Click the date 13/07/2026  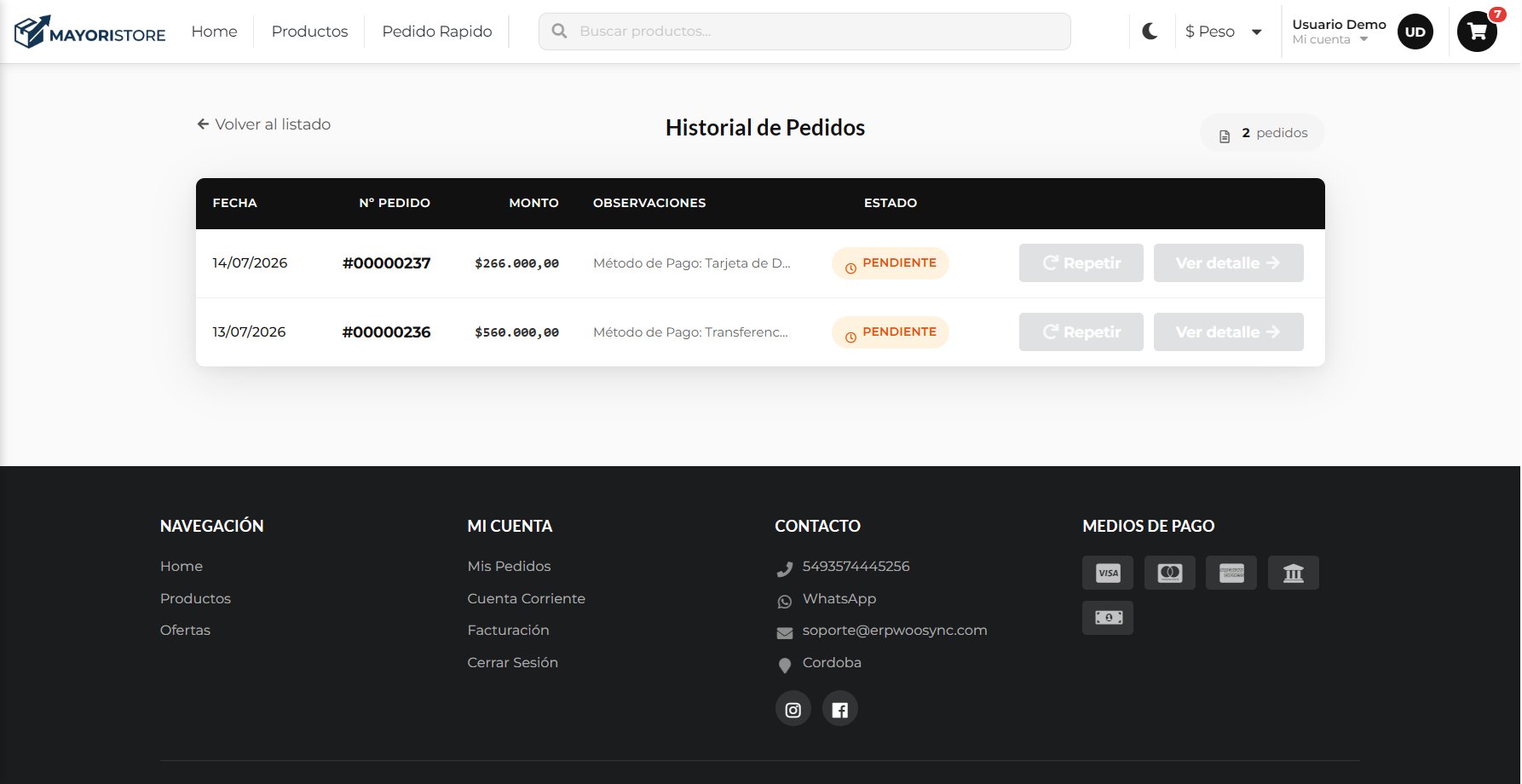[x=249, y=332]
